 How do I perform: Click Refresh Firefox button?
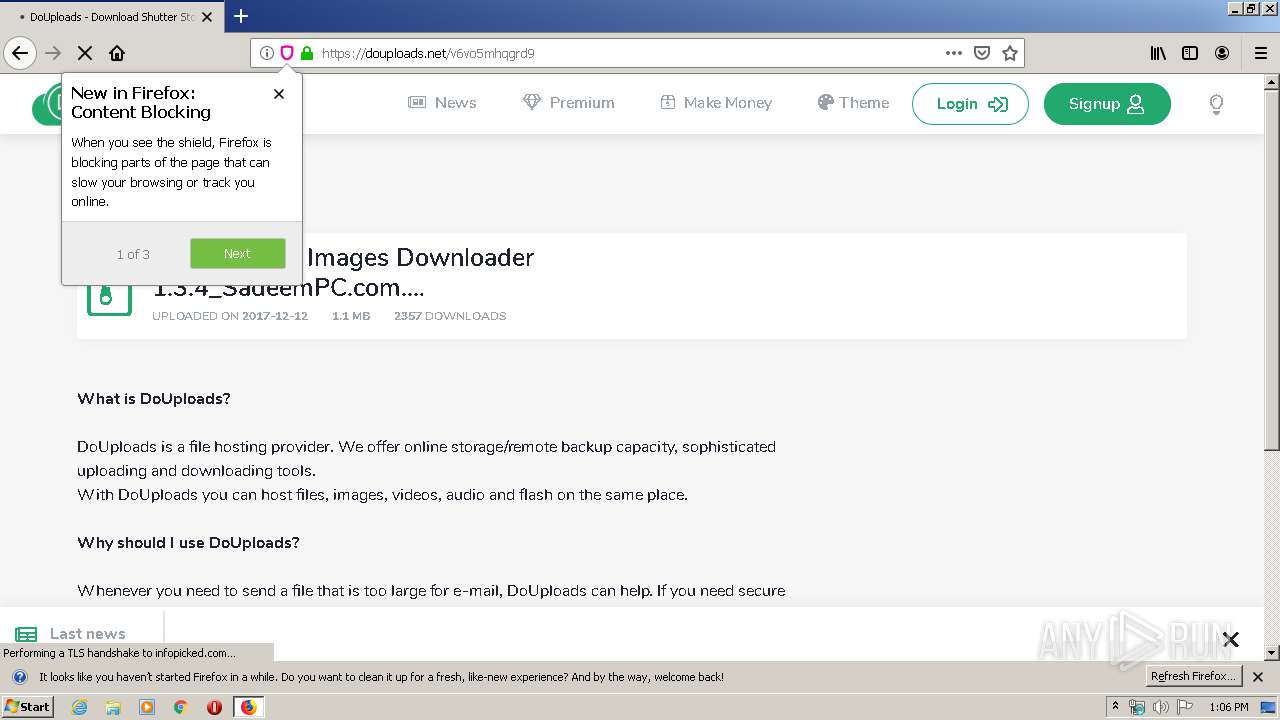pyautogui.click(x=1194, y=677)
